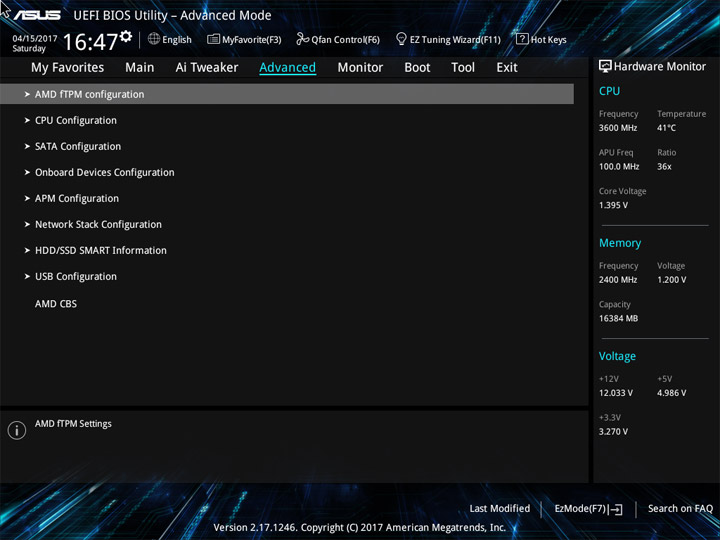Expand HDD/SSD SMART Information arrow
This screenshot has width=720, height=540.
[27, 250]
